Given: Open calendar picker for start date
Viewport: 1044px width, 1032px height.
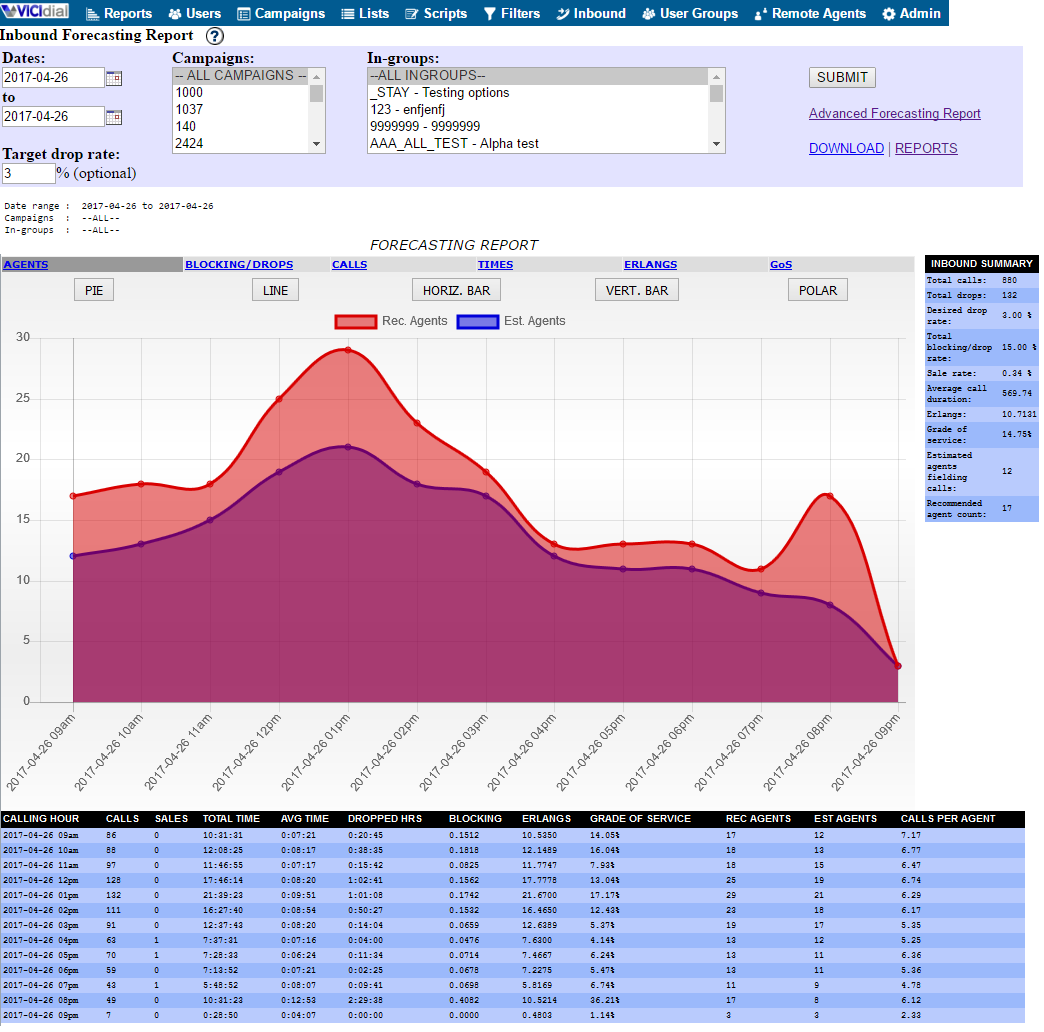Looking at the screenshot, I should (x=114, y=78).
